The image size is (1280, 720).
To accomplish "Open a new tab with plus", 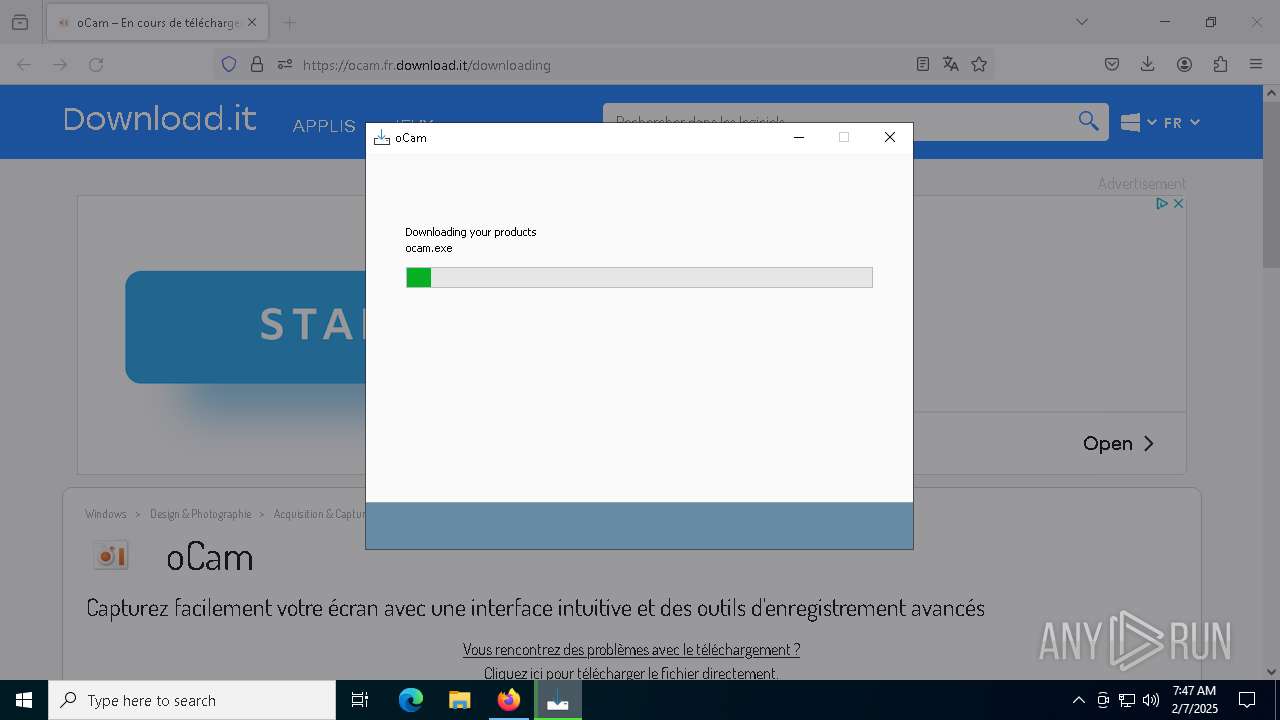I will tap(290, 22).
